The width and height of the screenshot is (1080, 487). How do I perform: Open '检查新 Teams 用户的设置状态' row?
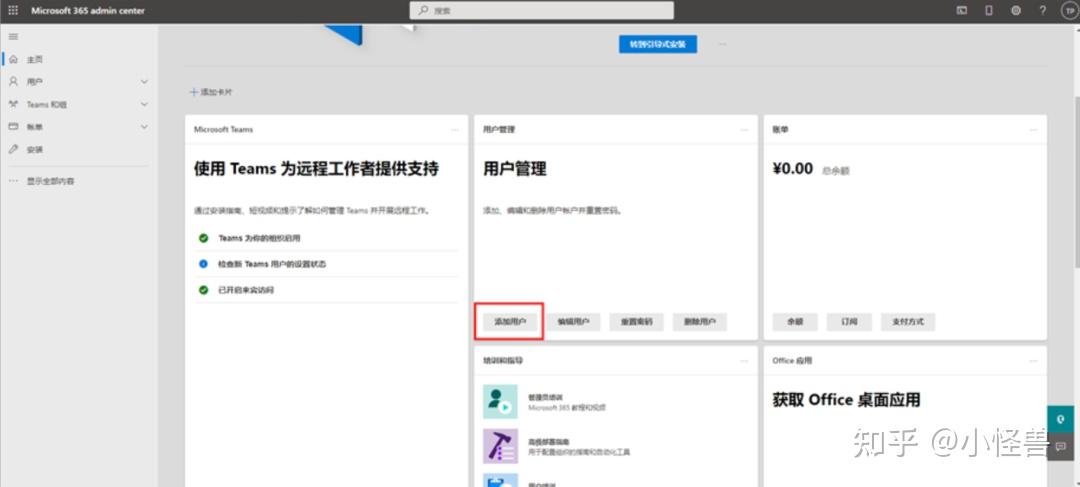[326, 264]
